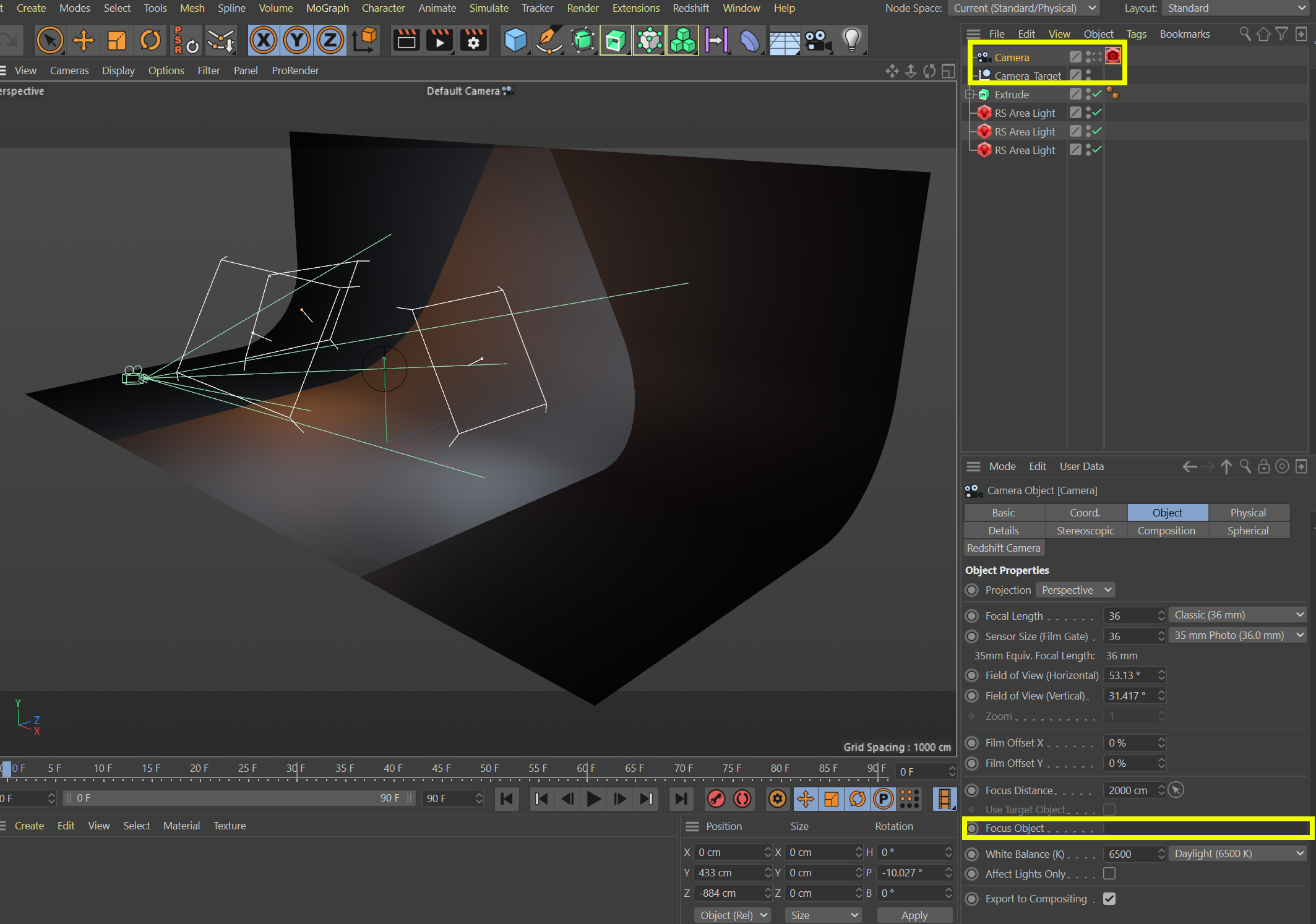Select the Rotate tool icon
The height and width of the screenshot is (924, 1316).
pos(150,41)
